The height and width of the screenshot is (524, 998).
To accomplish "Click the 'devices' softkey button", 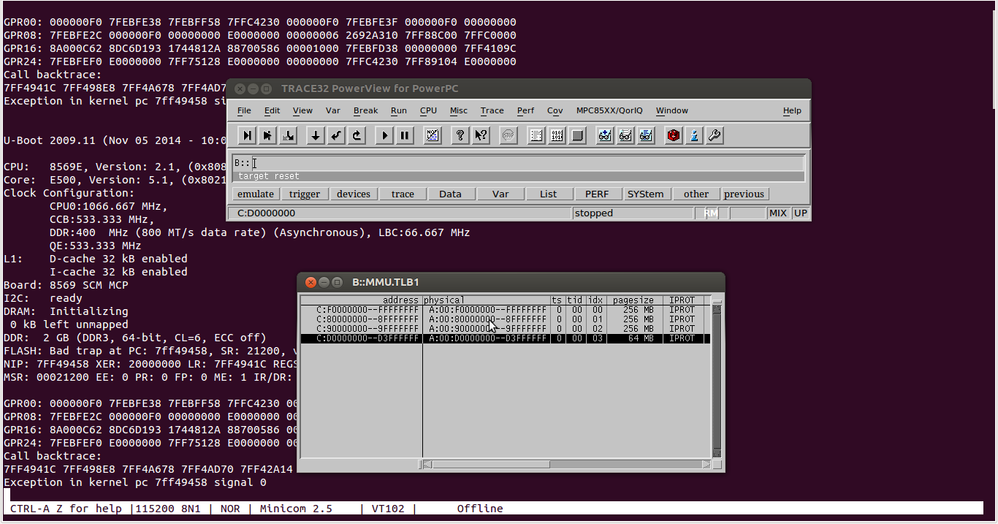I will (x=353, y=194).
